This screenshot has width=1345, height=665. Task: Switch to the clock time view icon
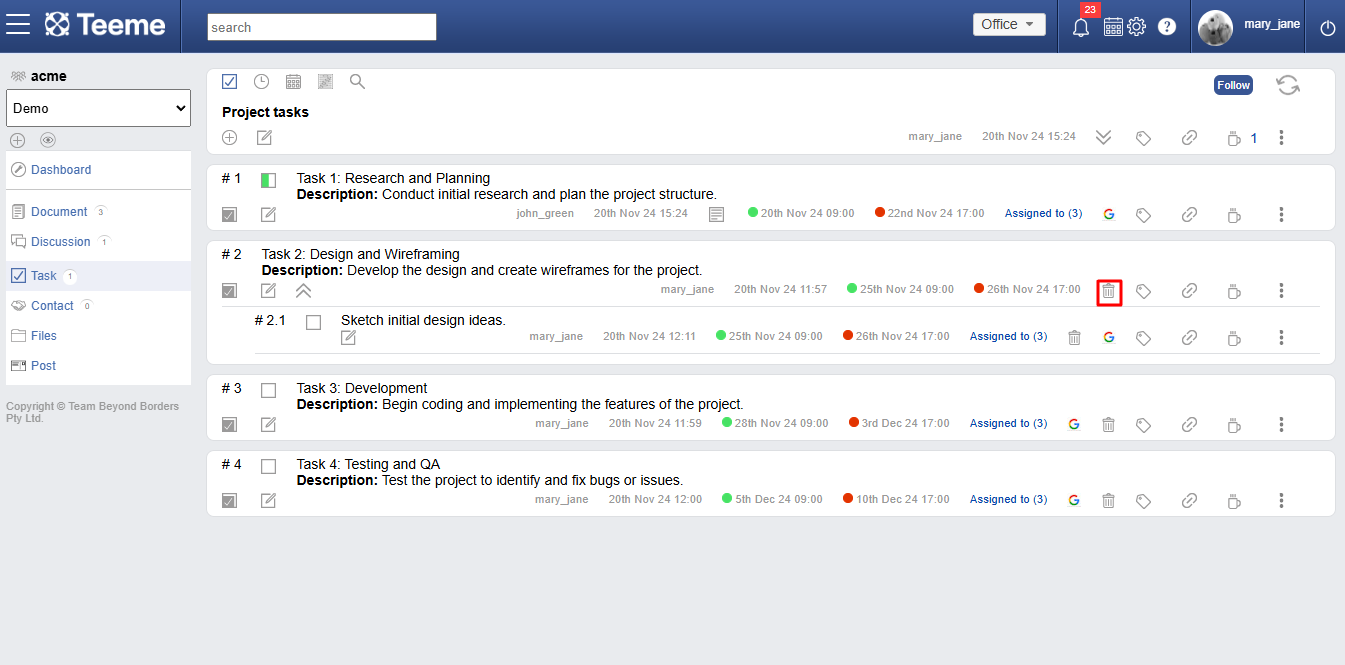click(x=261, y=82)
